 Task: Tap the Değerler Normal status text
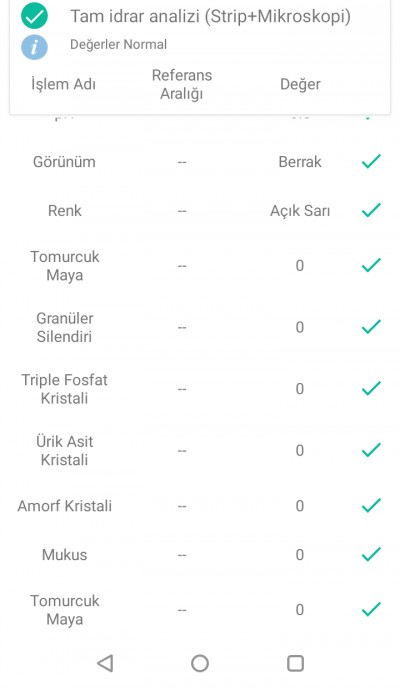(118, 44)
